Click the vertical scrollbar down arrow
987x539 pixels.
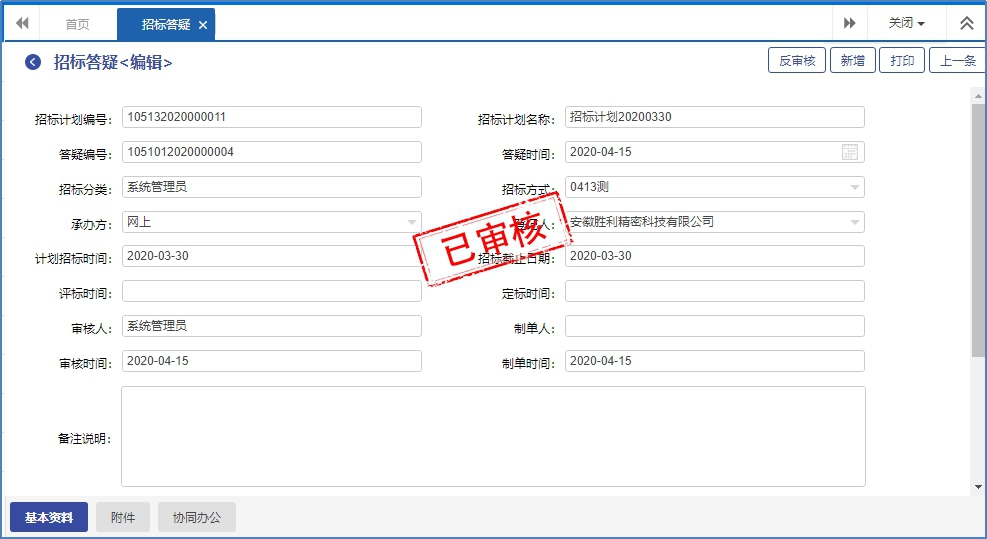click(x=978, y=487)
